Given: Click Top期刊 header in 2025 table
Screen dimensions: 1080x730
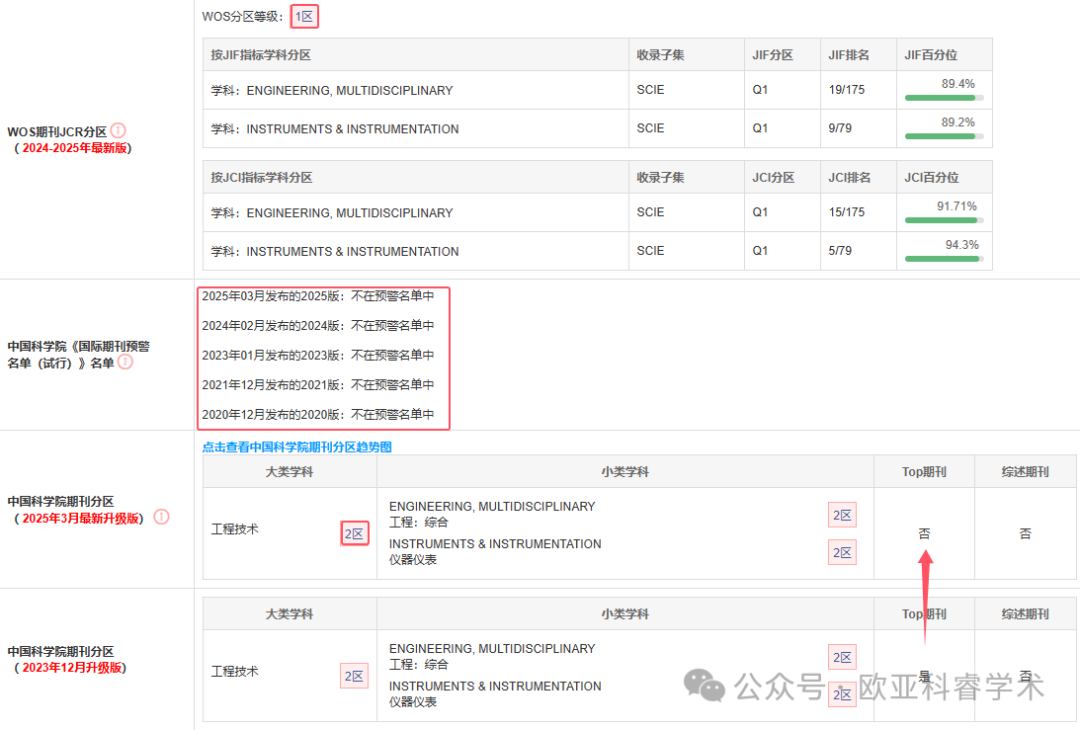Looking at the screenshot, I should coord(924,472).
